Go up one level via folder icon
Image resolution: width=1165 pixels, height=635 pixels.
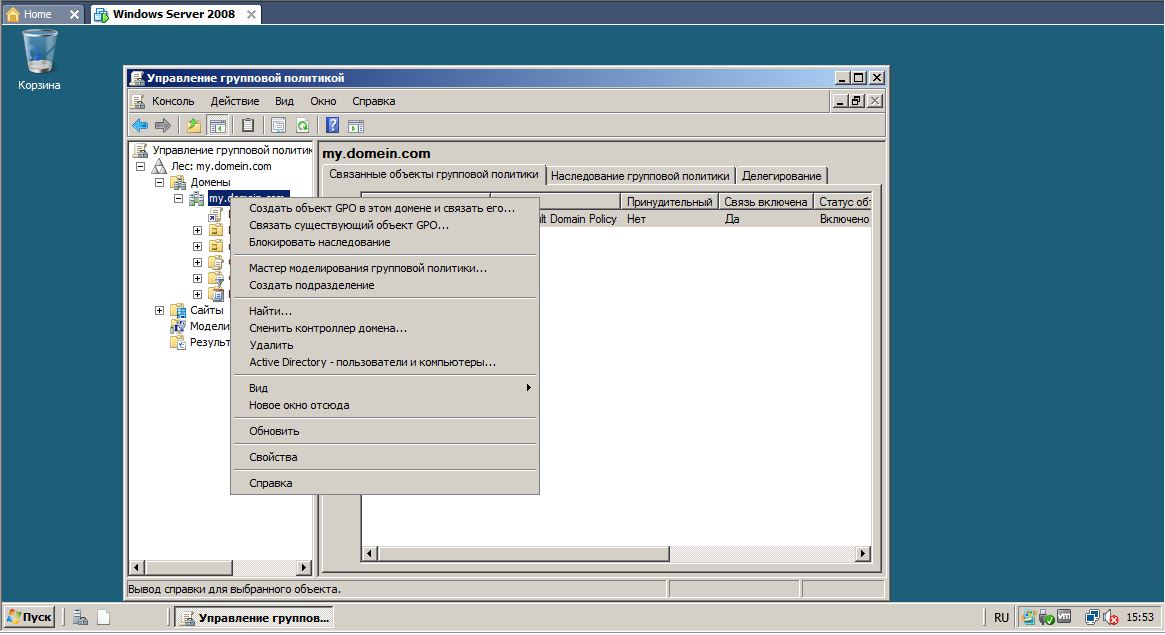click(x=194, y=126)
